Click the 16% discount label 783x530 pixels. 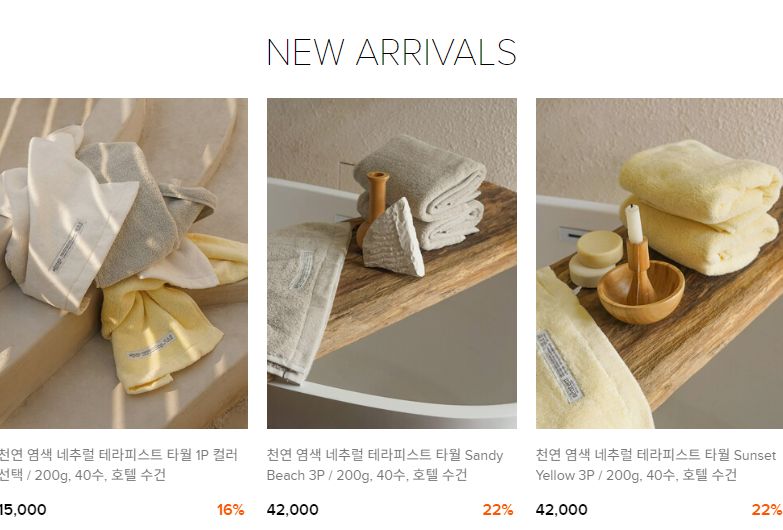pos(231,510)
